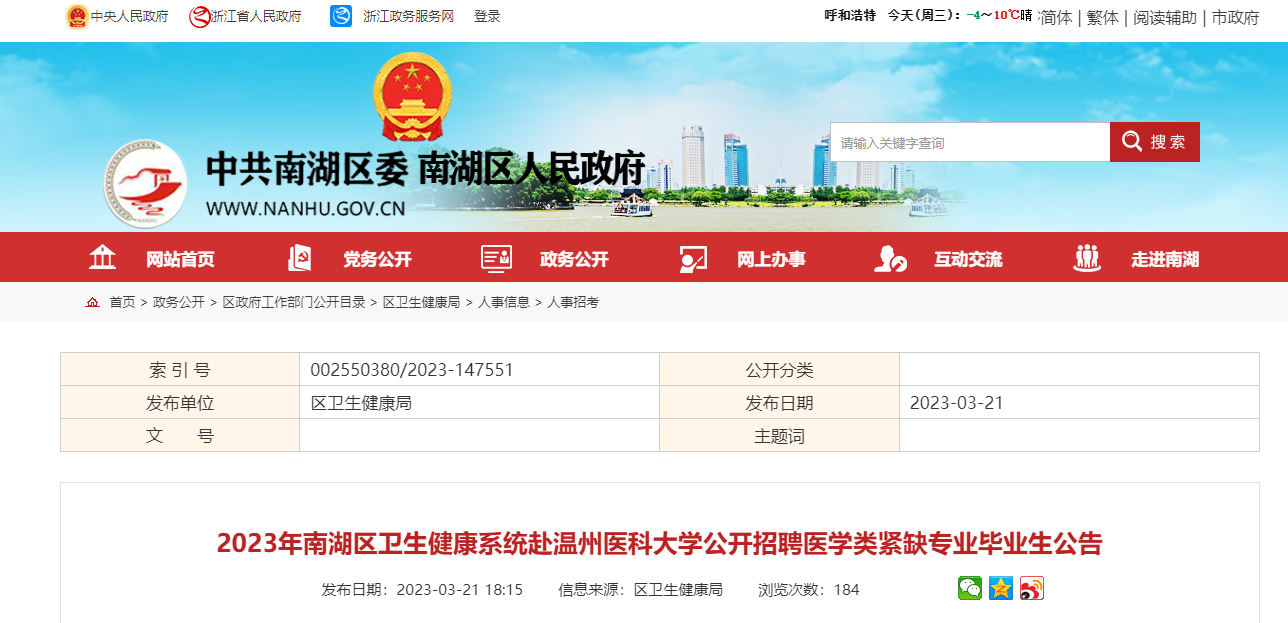
Task: Click the red 搜索 search button
Action: click(1155, 142)
